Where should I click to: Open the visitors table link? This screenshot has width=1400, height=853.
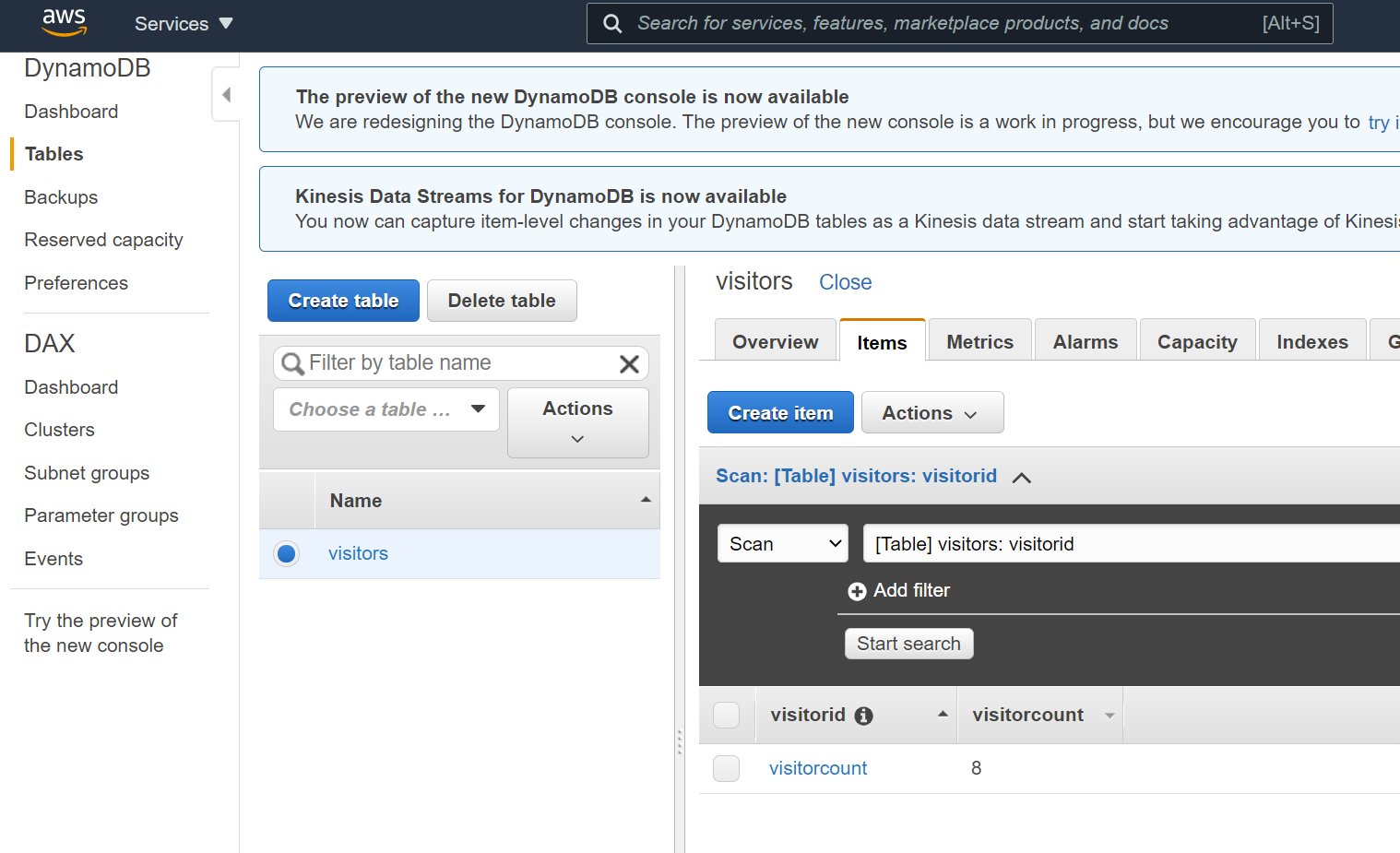(358, 553)
